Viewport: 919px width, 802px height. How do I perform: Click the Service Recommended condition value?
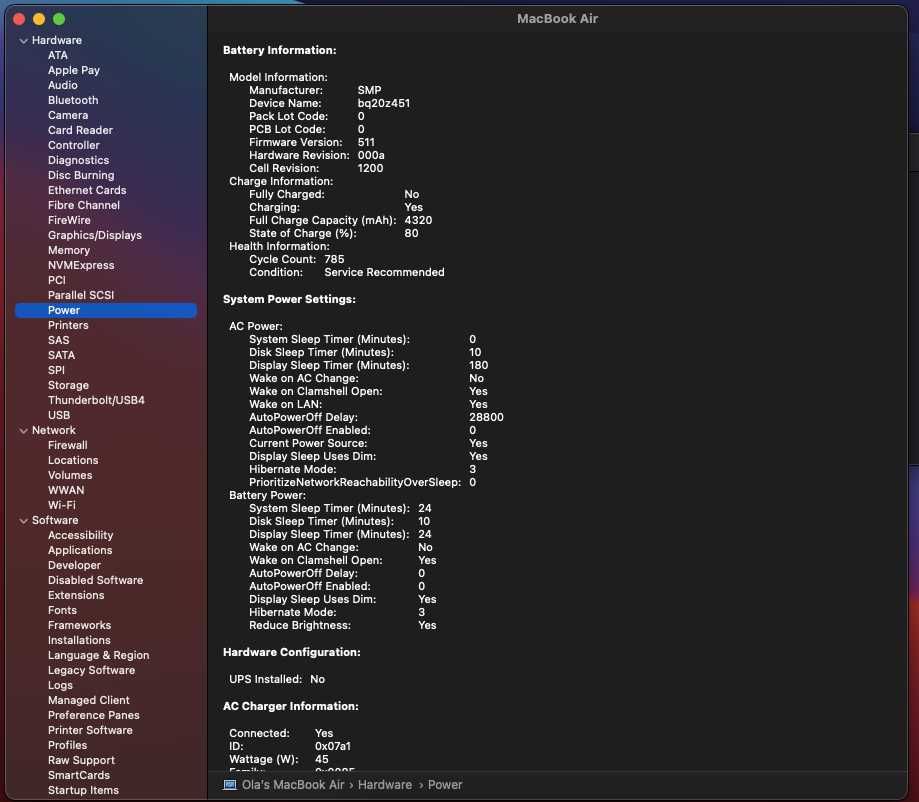pos(384,272)
